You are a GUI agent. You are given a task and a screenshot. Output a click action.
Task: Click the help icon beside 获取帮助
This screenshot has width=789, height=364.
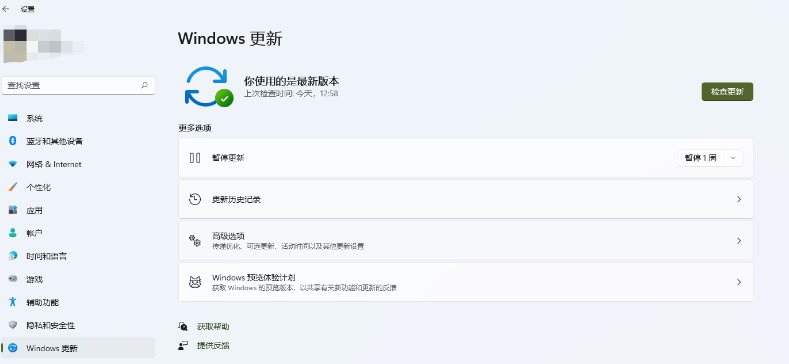click(183, 326)
